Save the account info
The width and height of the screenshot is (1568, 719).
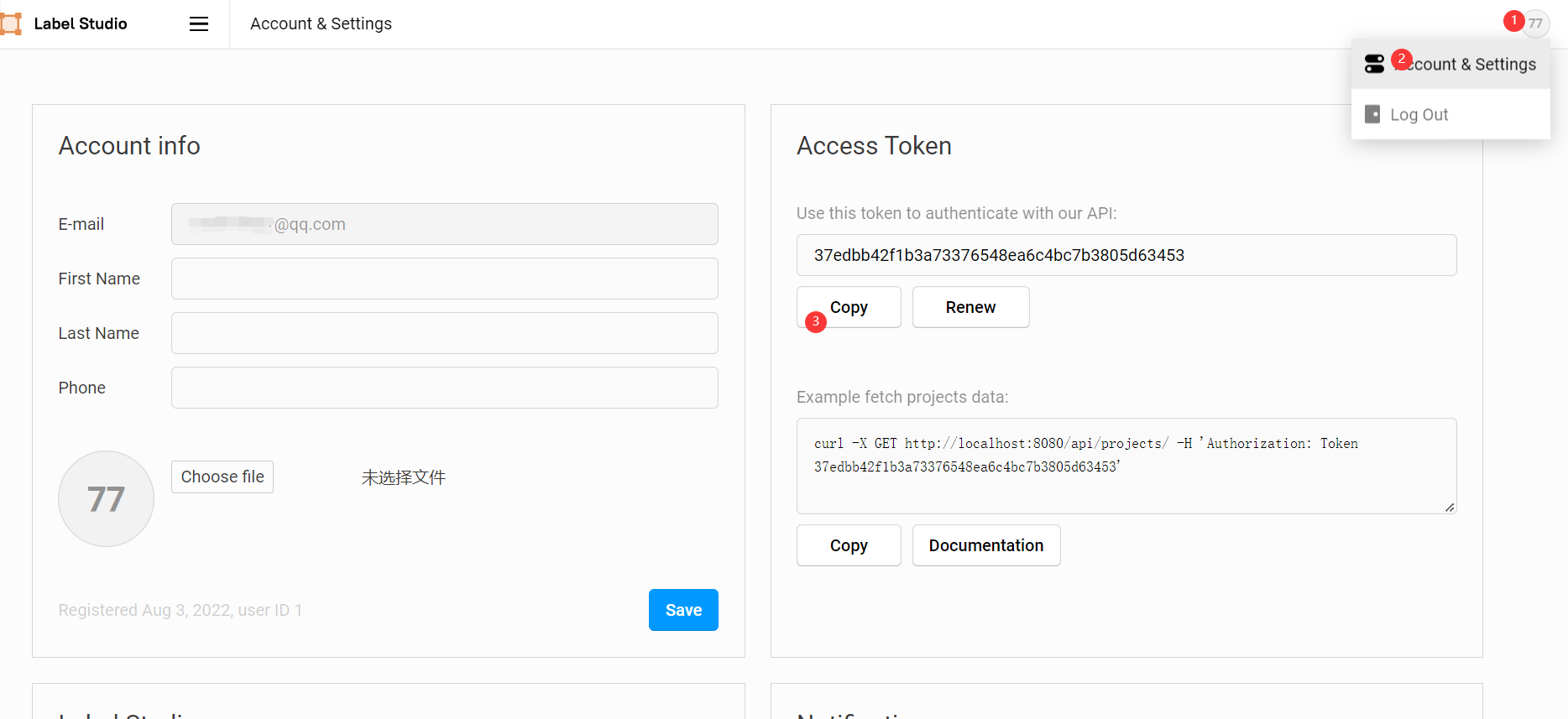683,610
